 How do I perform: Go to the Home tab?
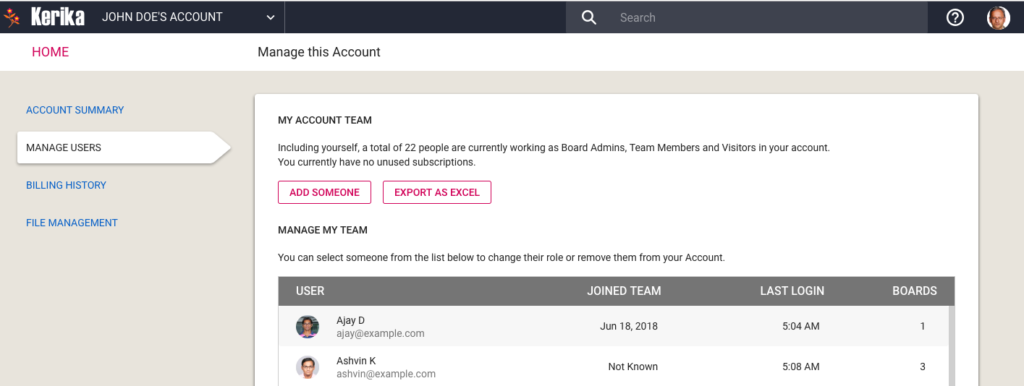click(50, 52)
